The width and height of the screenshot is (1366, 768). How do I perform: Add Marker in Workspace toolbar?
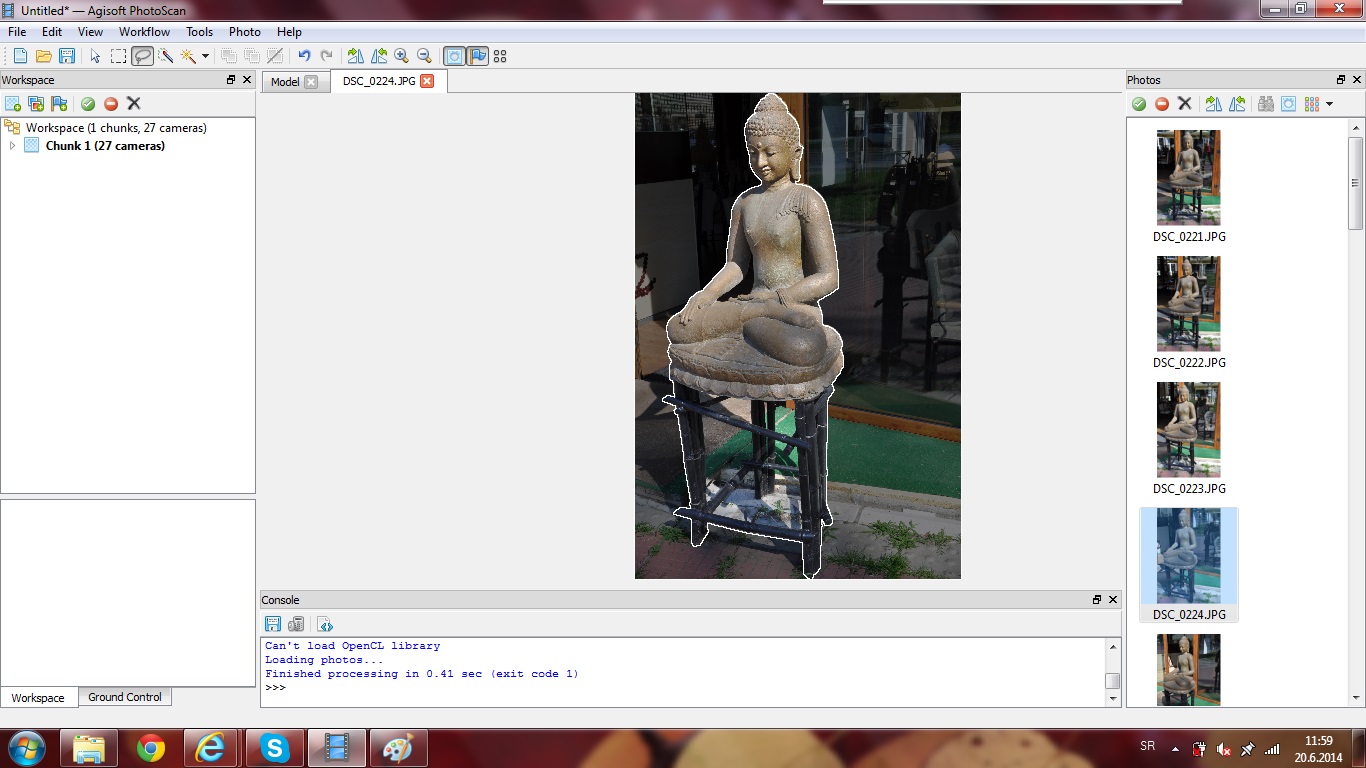click(x=59, y=104)
